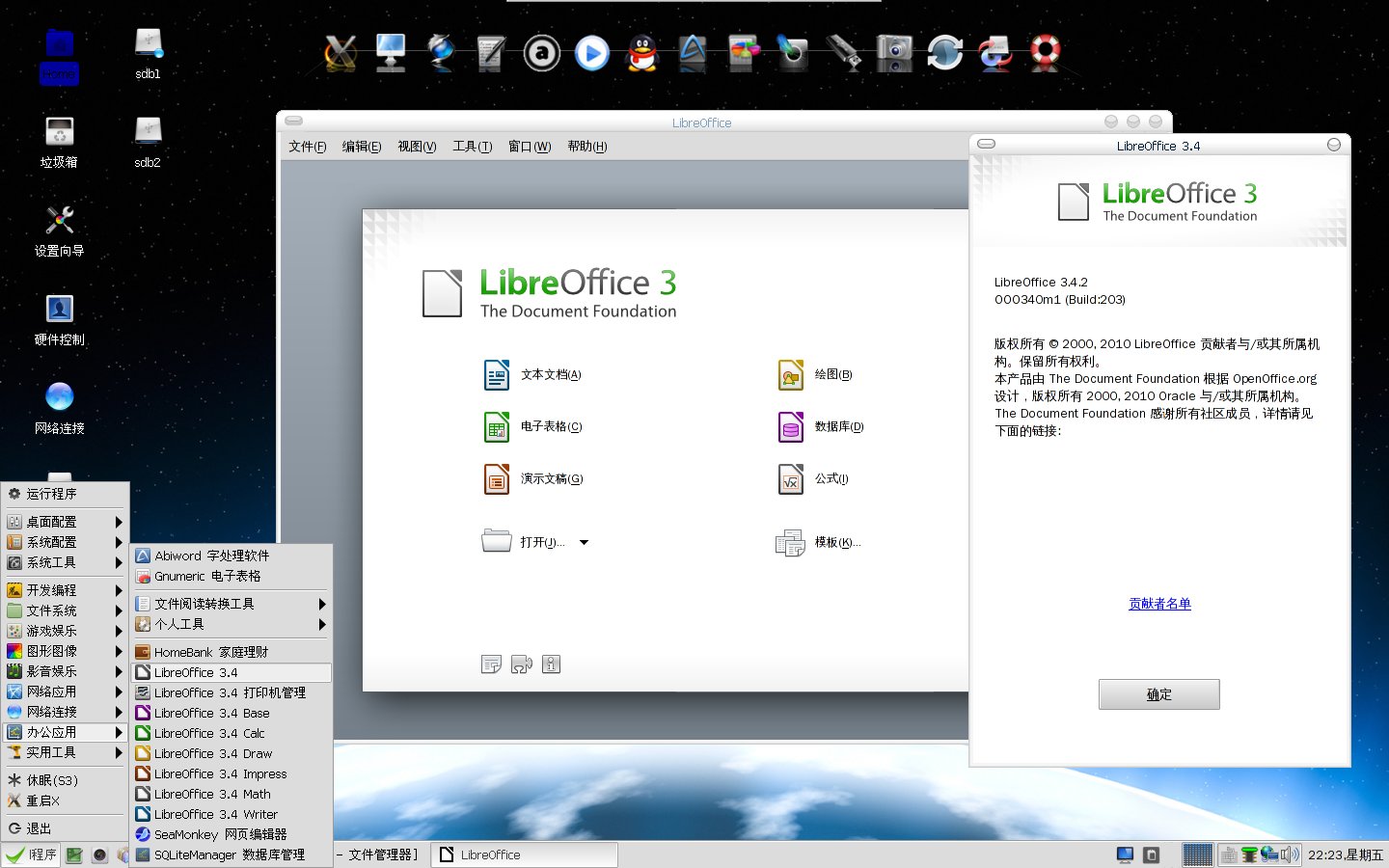Open the 窗口(W) menu
The image size is (1389, 868).
pyautogui.click(x=530, y=147)
